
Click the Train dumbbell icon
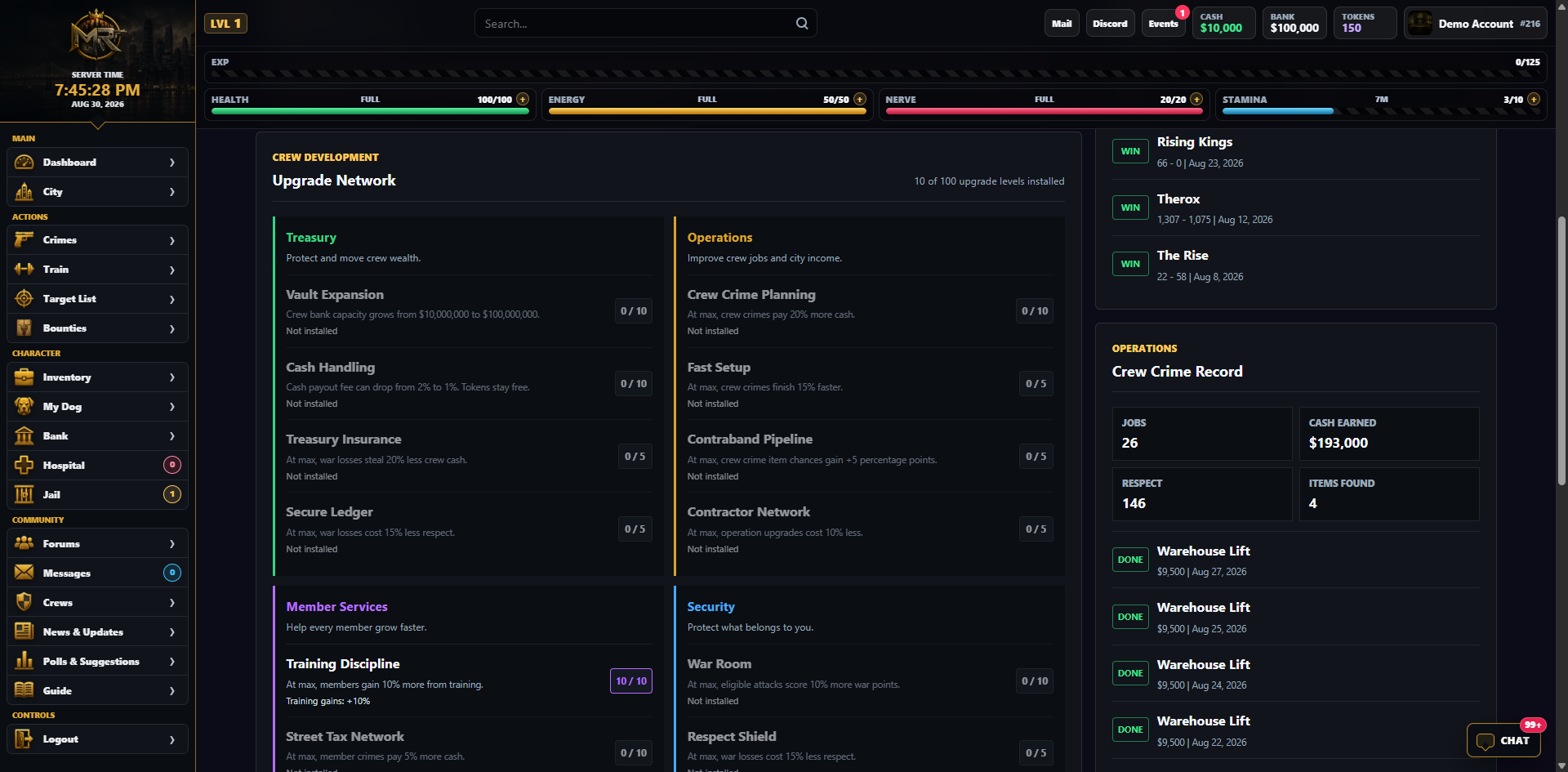pyautogui.click(x=24, y=270)
